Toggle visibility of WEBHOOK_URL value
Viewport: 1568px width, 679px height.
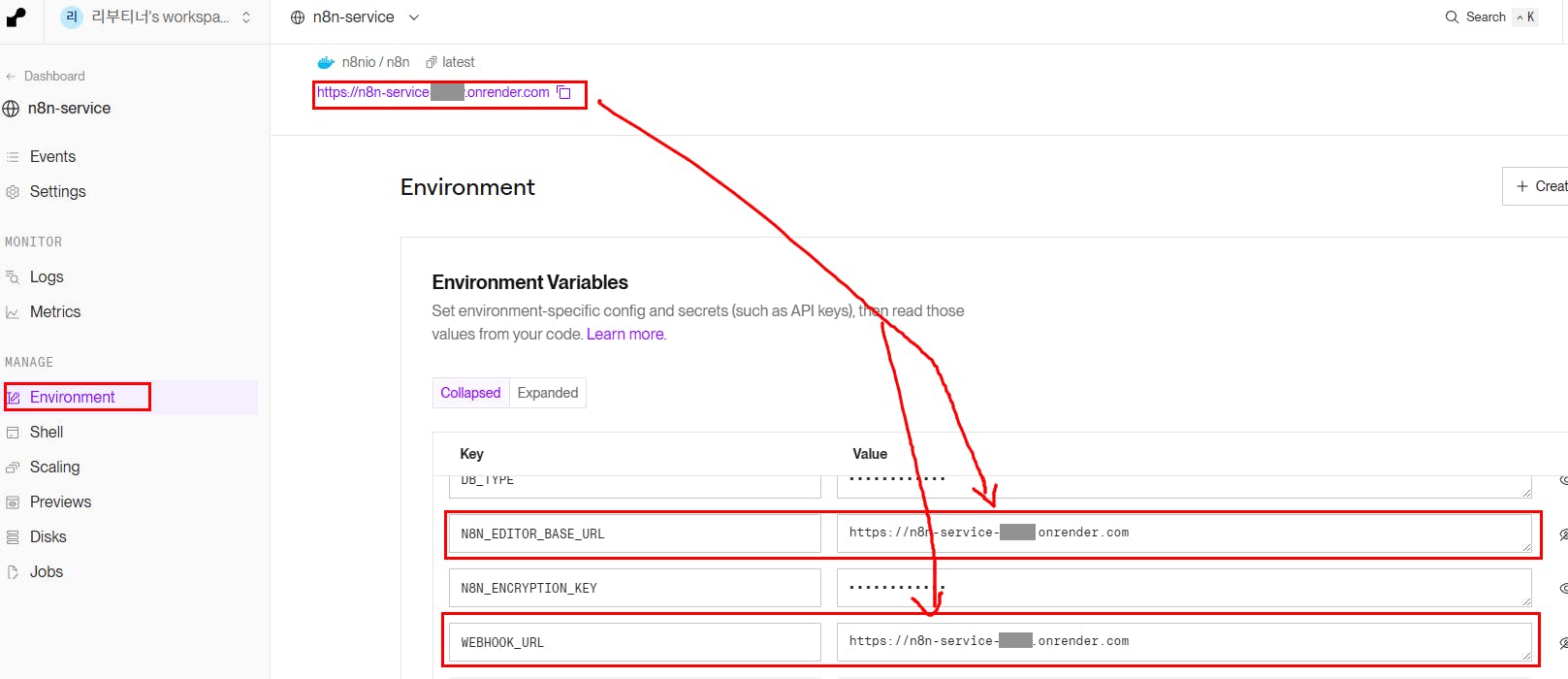click(1562, 643)
